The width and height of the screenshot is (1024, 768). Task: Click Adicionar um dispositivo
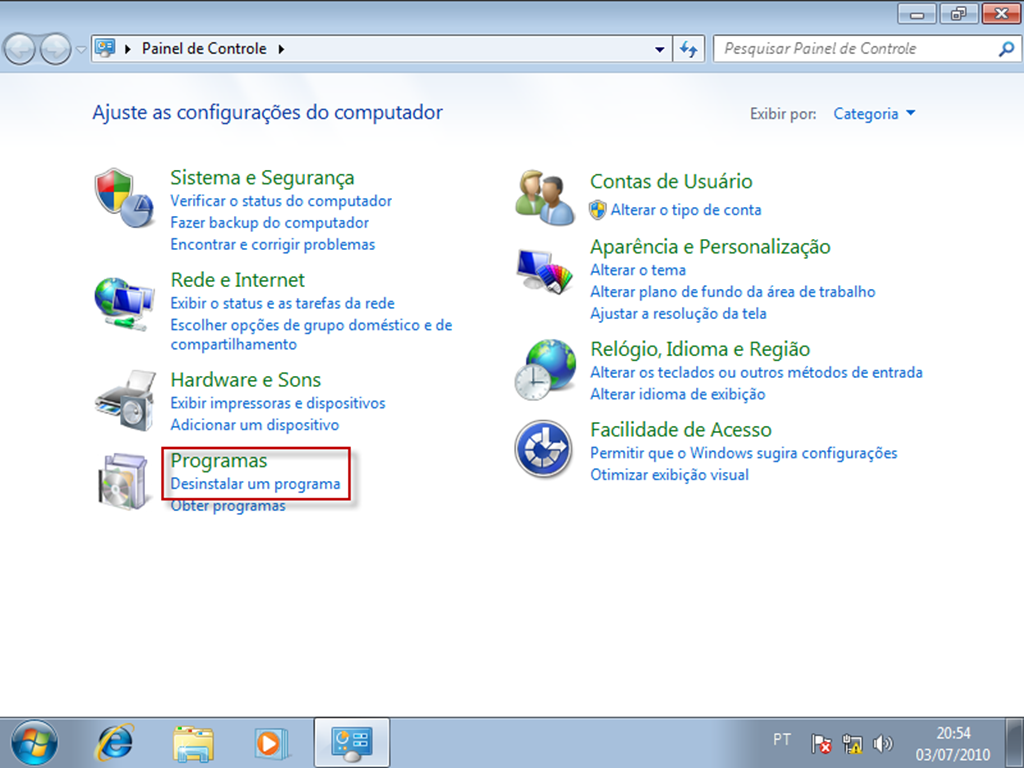[x=255, y=424]
